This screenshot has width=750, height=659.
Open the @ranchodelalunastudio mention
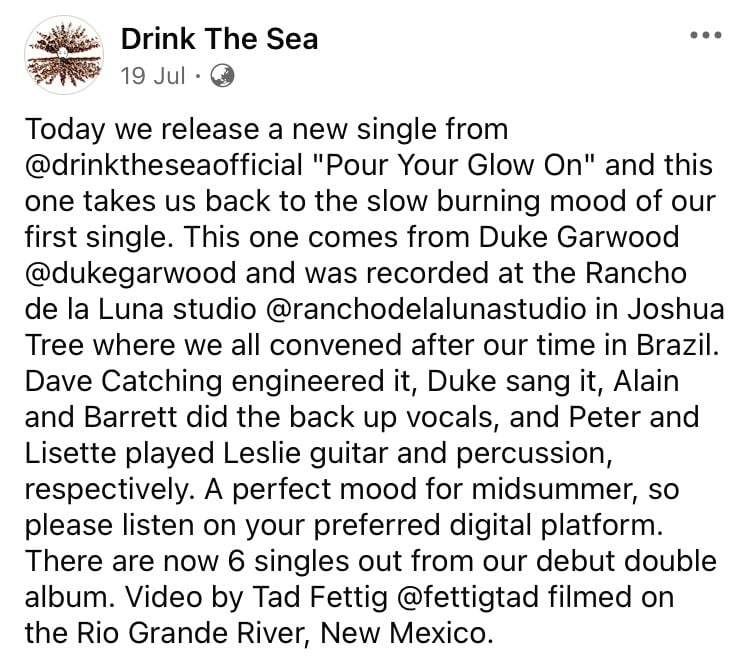[425, 309]
